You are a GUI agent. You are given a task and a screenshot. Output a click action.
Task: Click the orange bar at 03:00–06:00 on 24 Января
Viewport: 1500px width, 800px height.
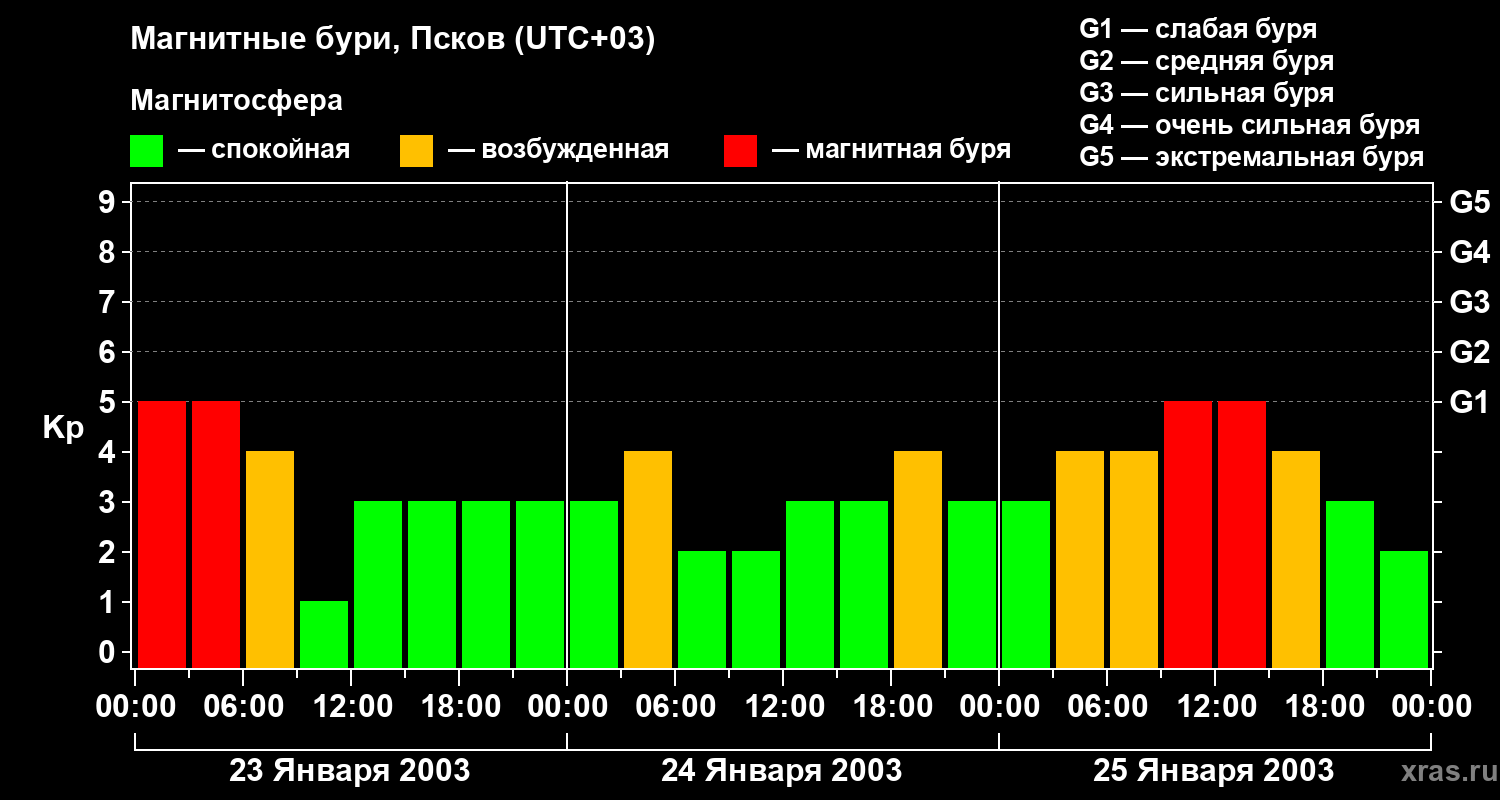[648, 559]
